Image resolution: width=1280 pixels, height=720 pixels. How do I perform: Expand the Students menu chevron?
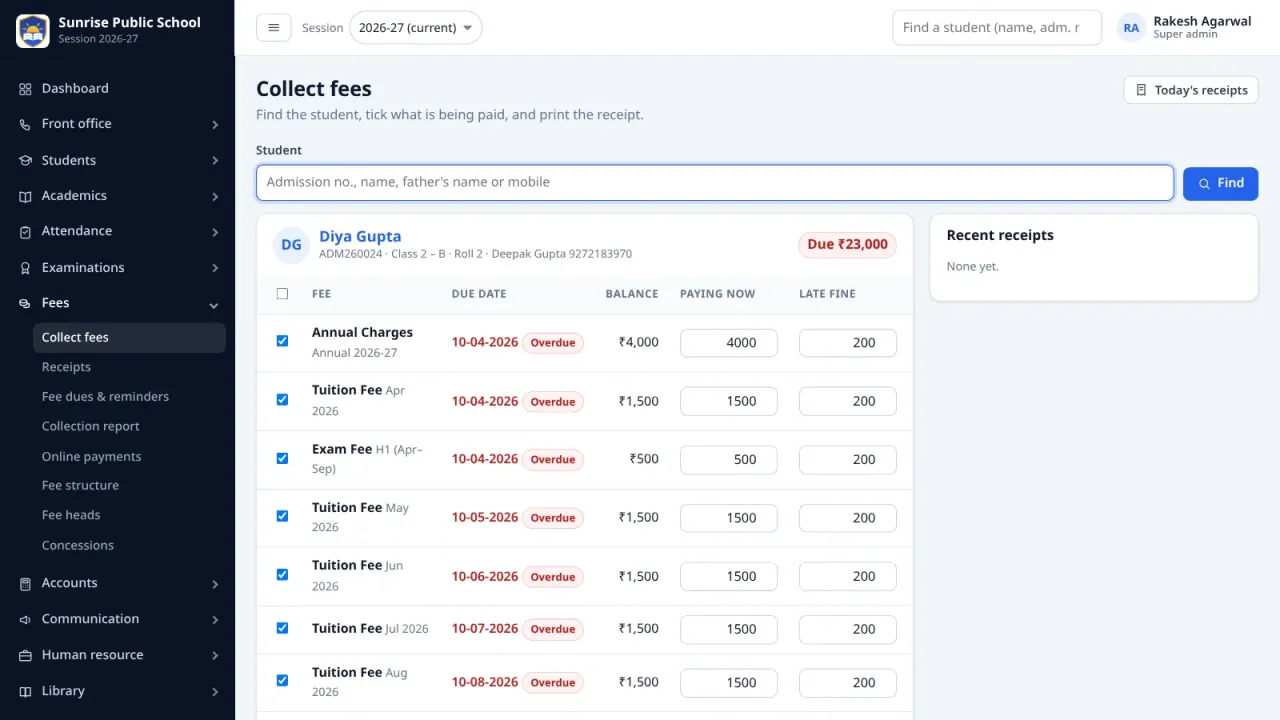215,161
